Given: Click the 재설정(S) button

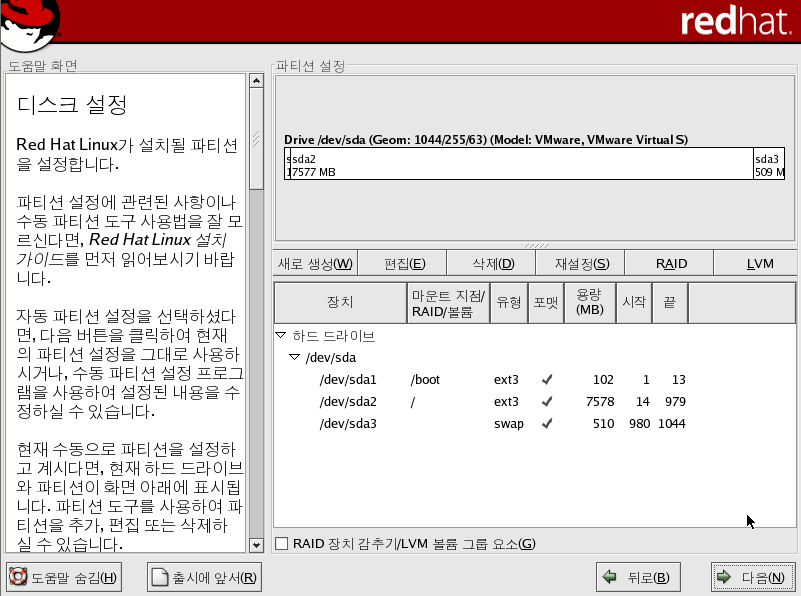Looking at the screenshot, I should pos(582,264).
